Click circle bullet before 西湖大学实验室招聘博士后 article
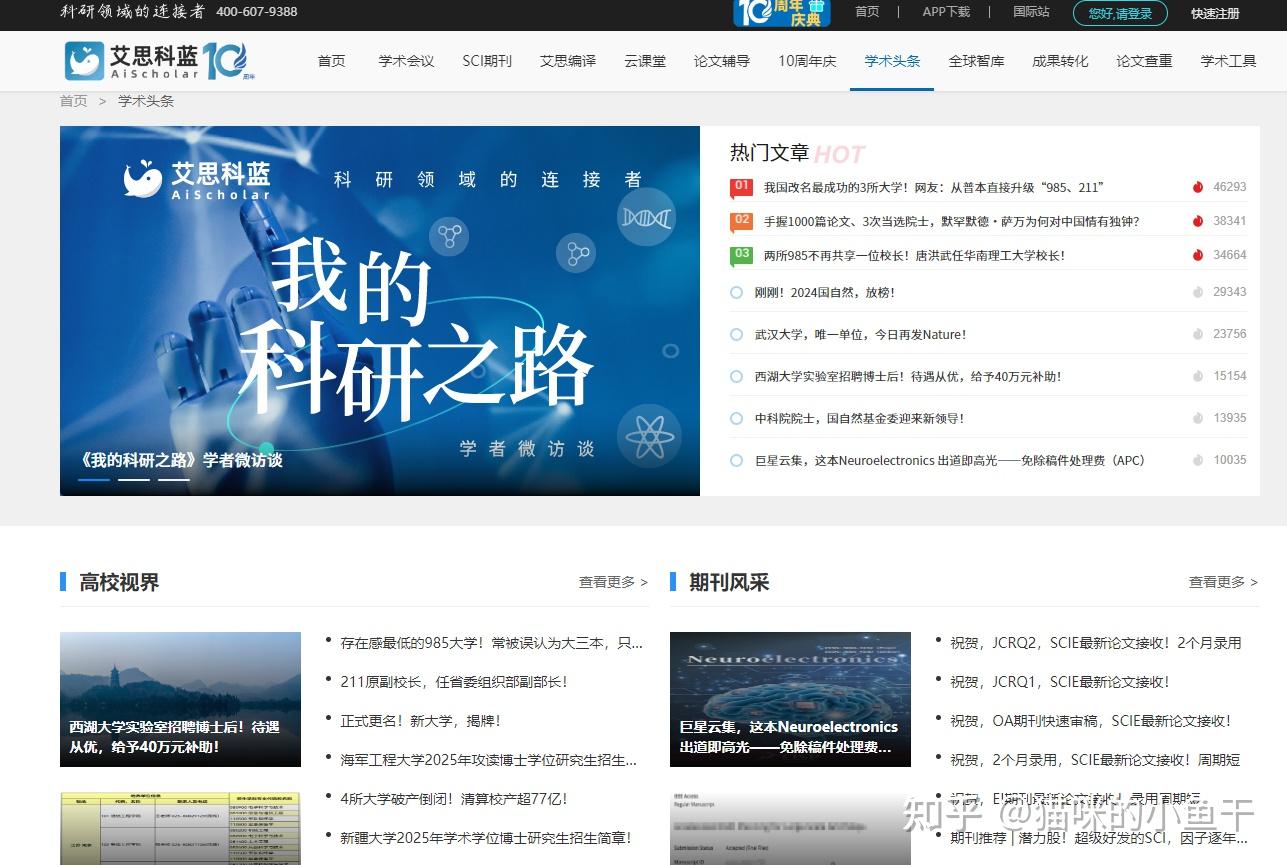1287x865 pixels. click(737, 377)
